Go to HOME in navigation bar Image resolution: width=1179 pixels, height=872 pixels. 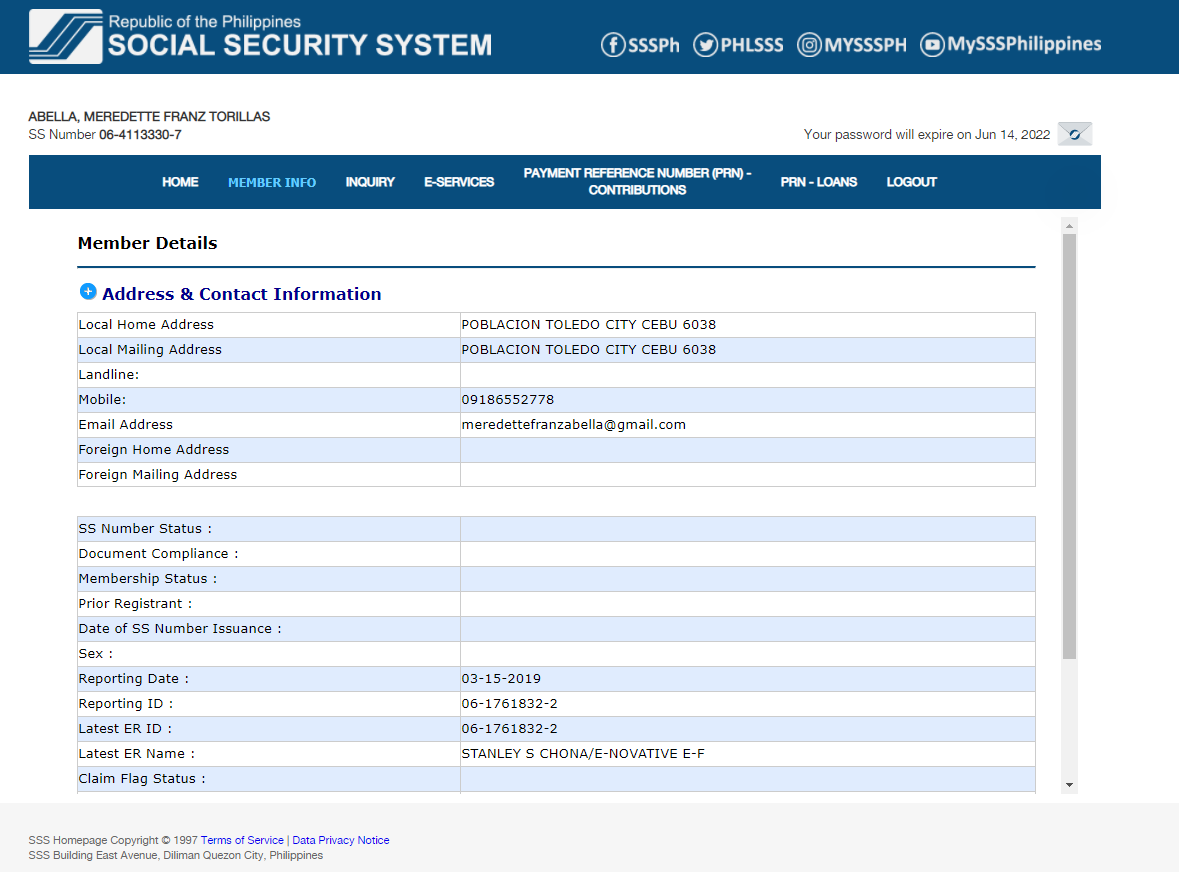(180, 182)
